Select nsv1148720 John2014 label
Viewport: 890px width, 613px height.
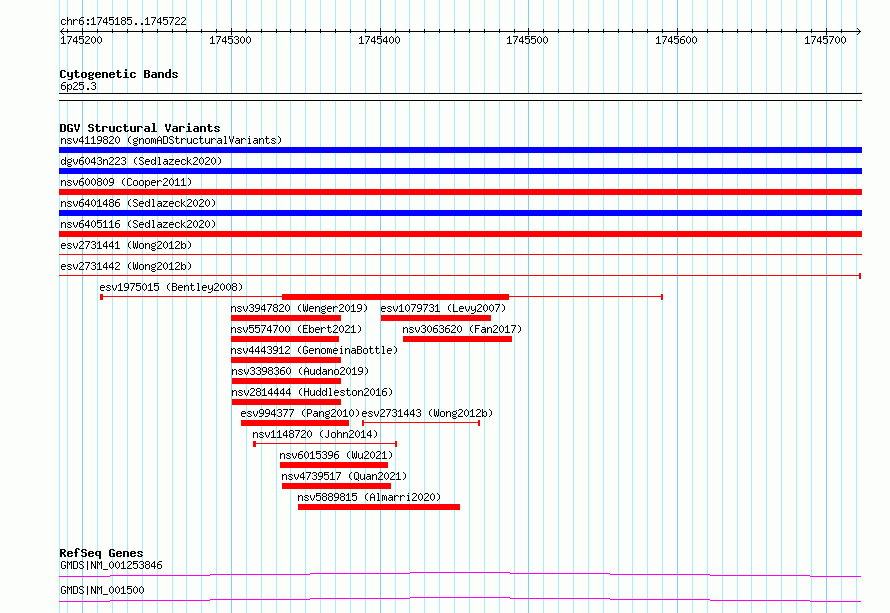[315, 434]
